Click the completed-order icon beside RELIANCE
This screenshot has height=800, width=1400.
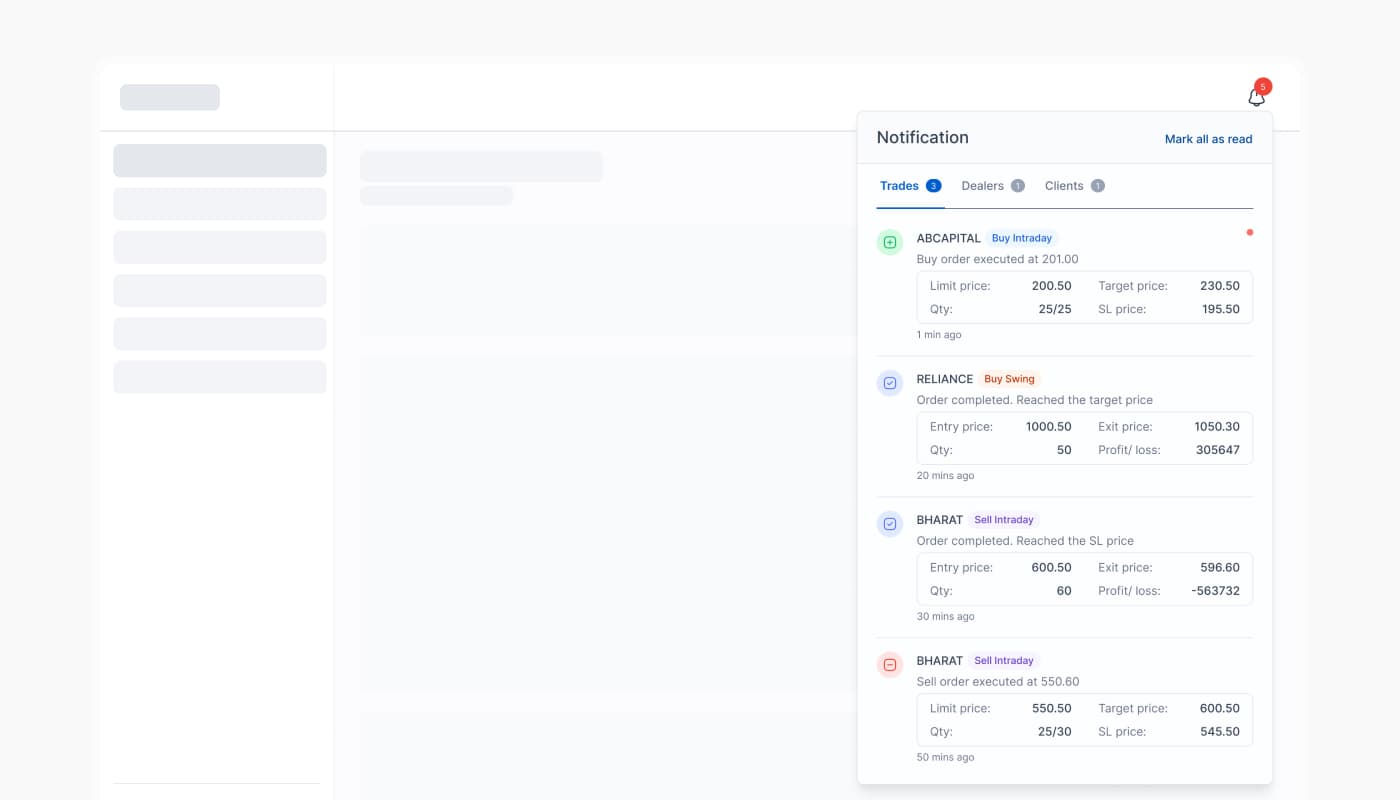tap(890, 383)
